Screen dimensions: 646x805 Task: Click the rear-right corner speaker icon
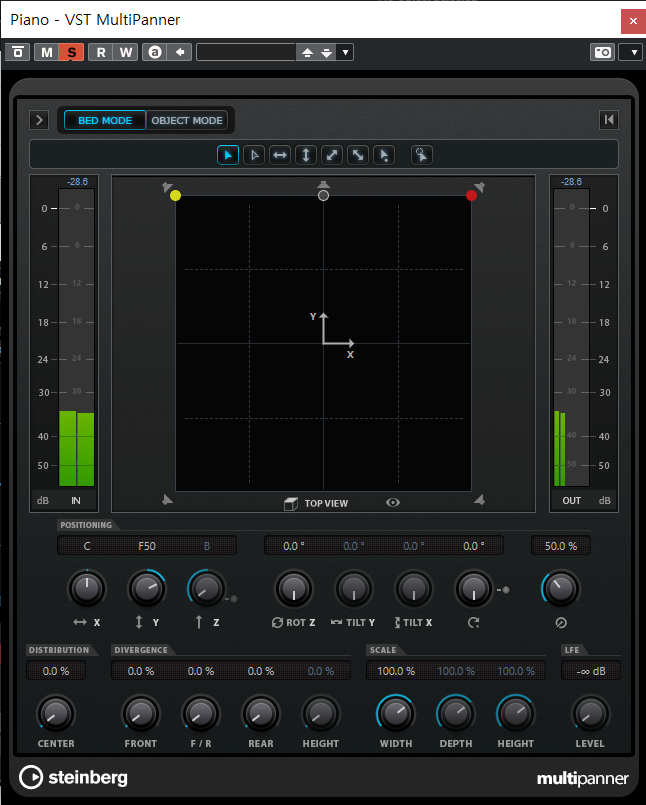[x=480, y=500]
